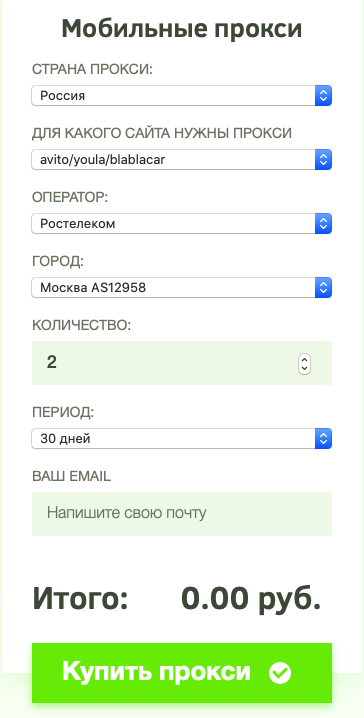
Task: Open the Оператор dropdown showing Ростелеком
Action: tap(181, 224)
